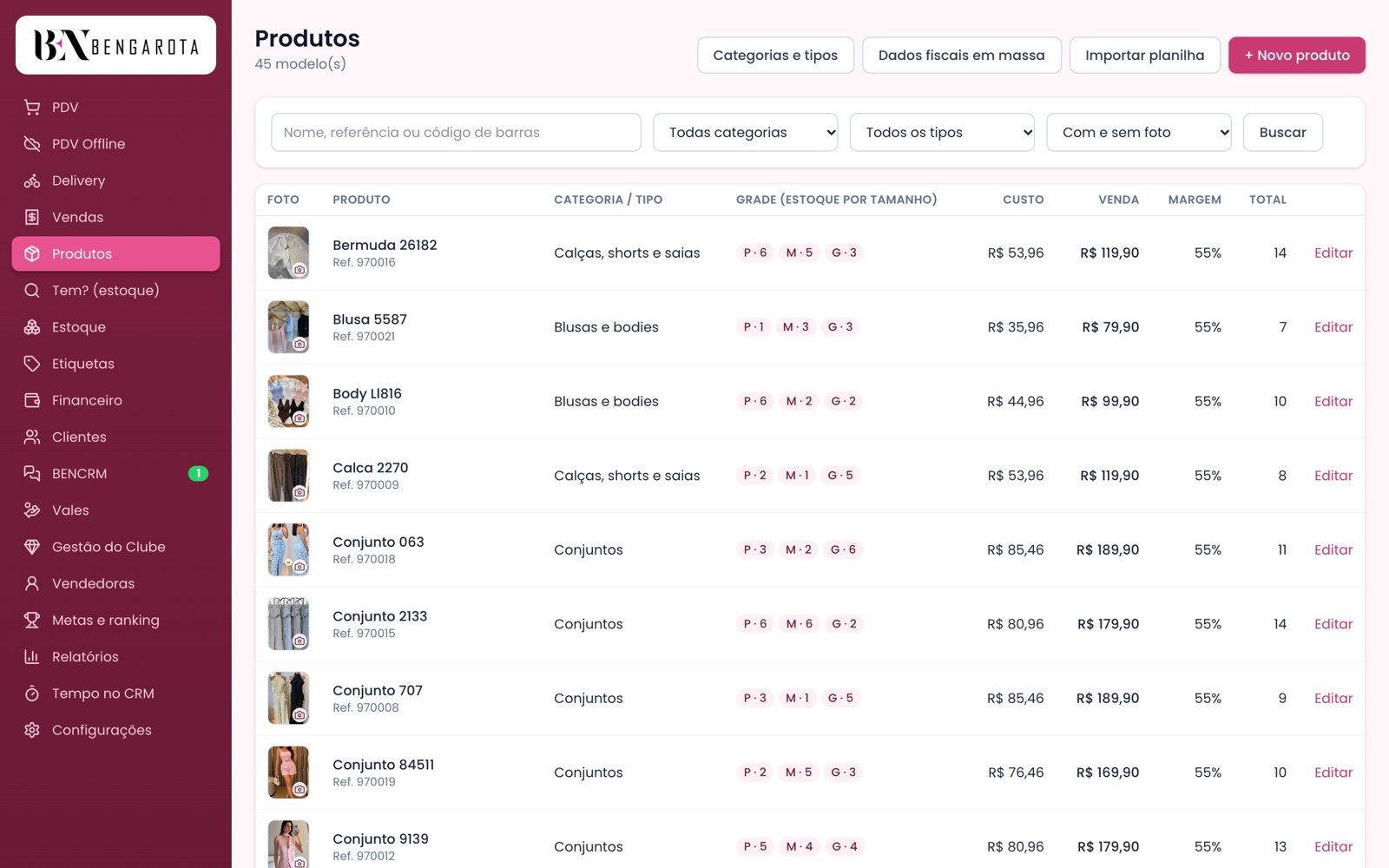Select the Delivery bike icon

(32, 181)
